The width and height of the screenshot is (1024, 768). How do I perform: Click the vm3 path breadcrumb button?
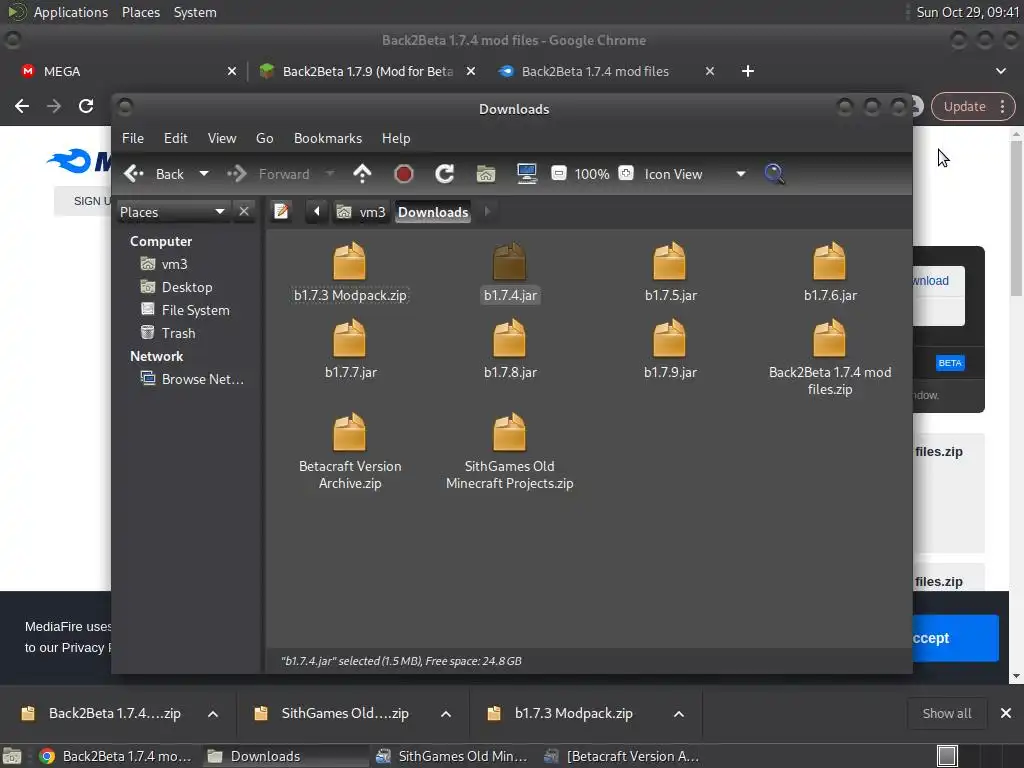pos(362,211)
